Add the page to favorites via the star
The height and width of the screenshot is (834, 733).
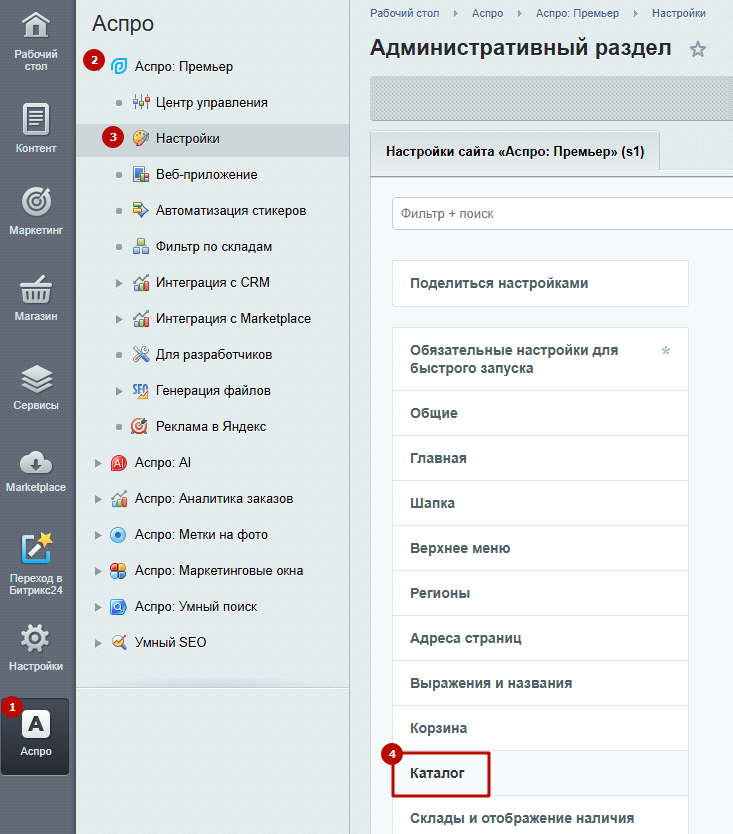click(697, 49)
